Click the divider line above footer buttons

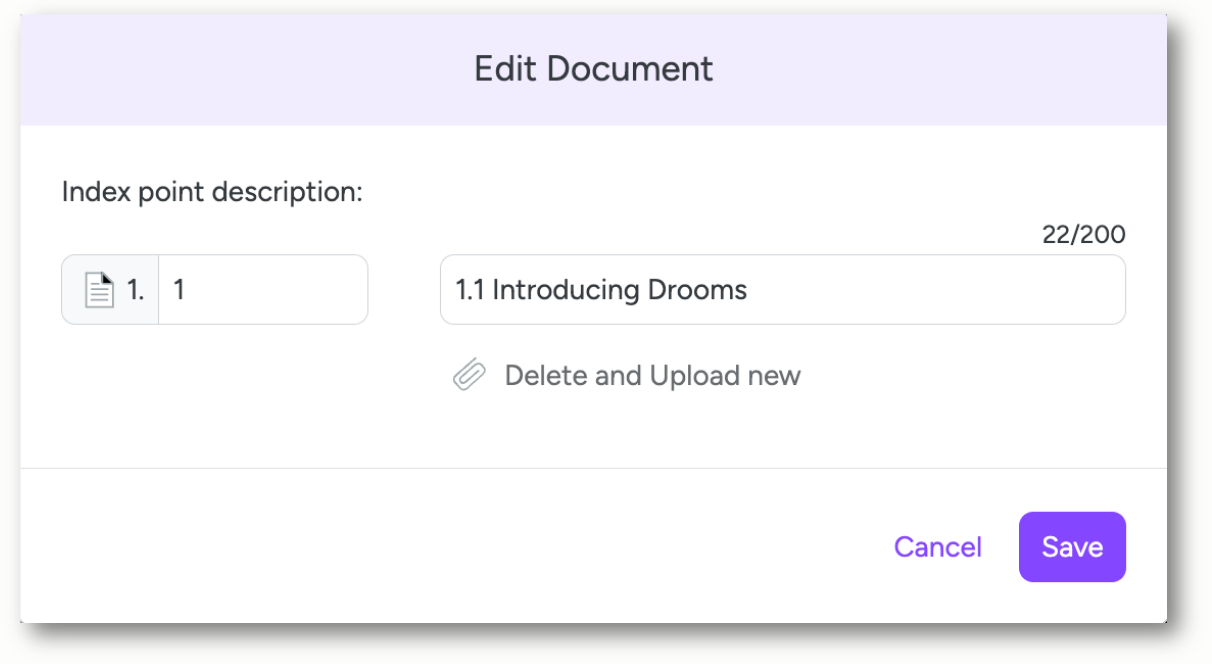click(x=594, y=468)
